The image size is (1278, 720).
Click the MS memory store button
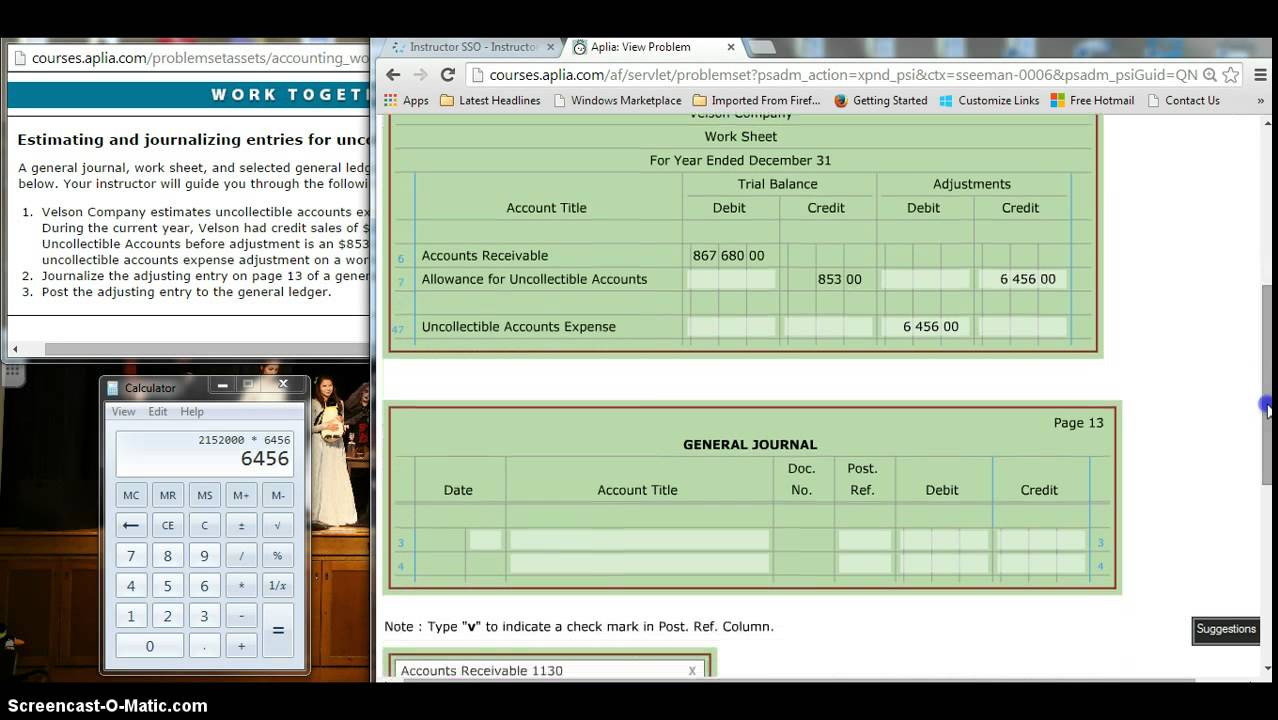coord(205,495)
